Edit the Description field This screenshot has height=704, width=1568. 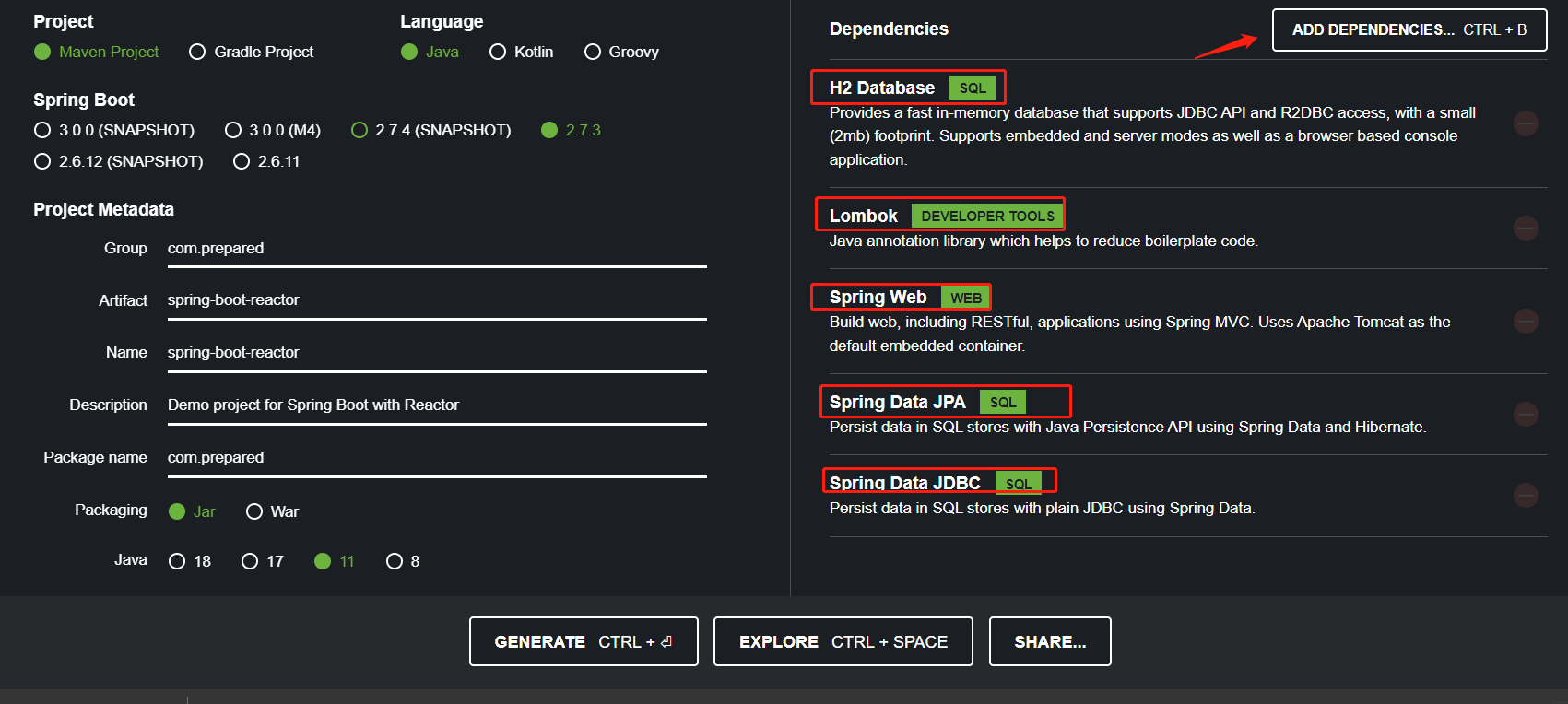coord(437,405)
